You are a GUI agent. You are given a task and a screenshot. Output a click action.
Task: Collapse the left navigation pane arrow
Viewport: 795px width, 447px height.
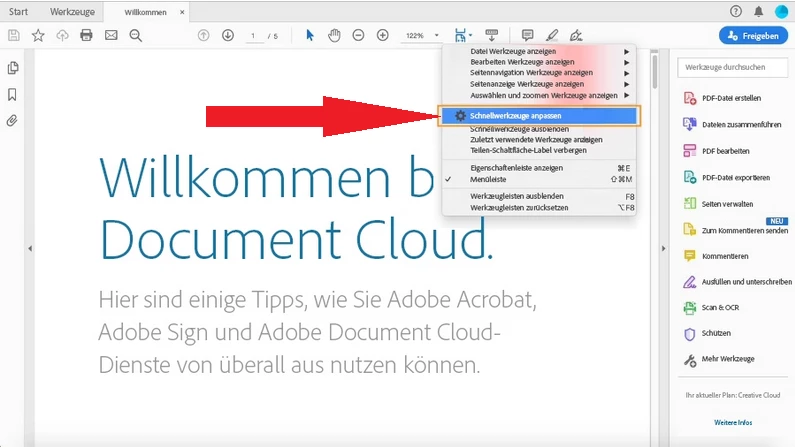point(30,248)
